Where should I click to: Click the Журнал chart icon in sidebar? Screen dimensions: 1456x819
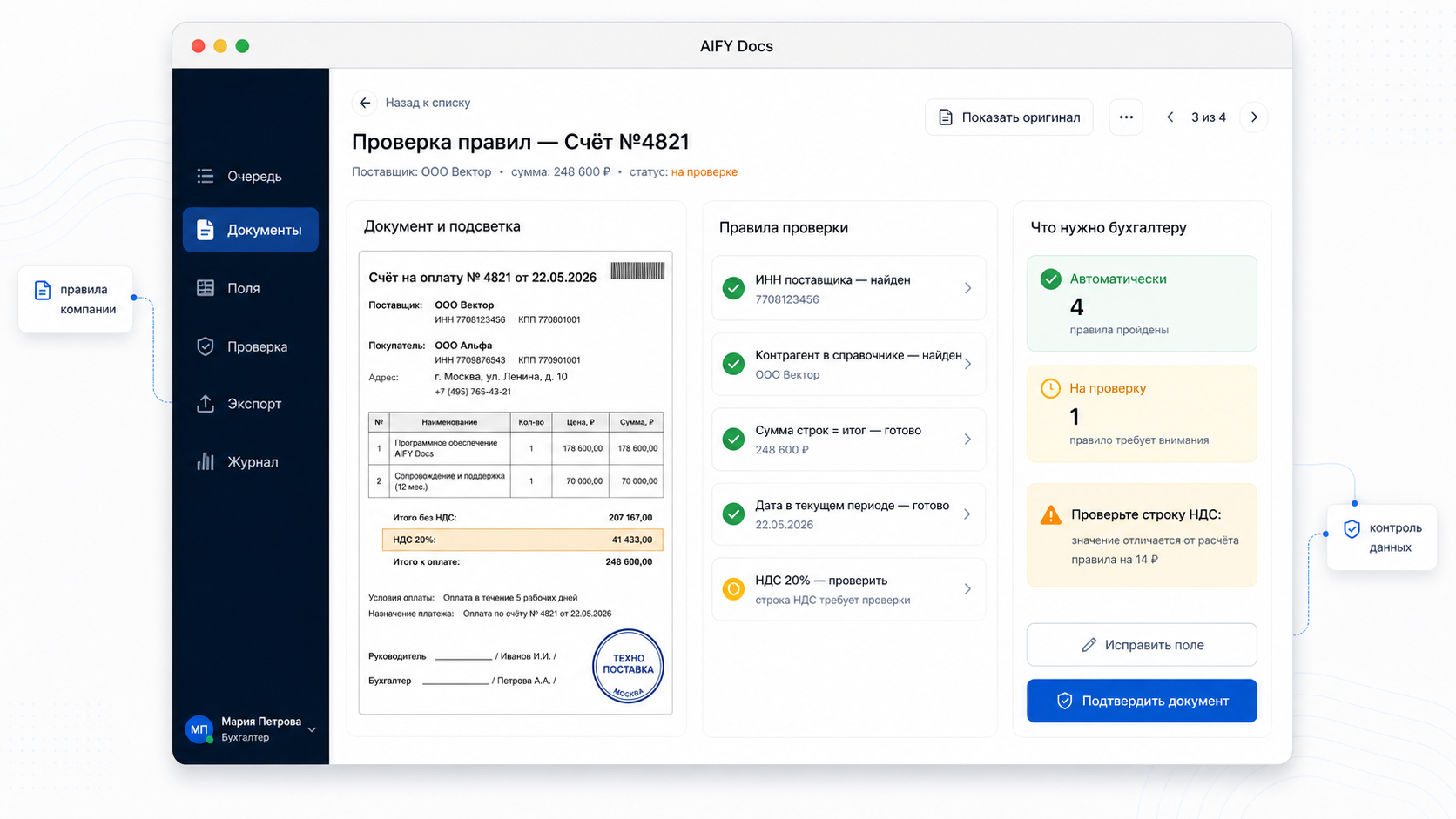point(206,461)
